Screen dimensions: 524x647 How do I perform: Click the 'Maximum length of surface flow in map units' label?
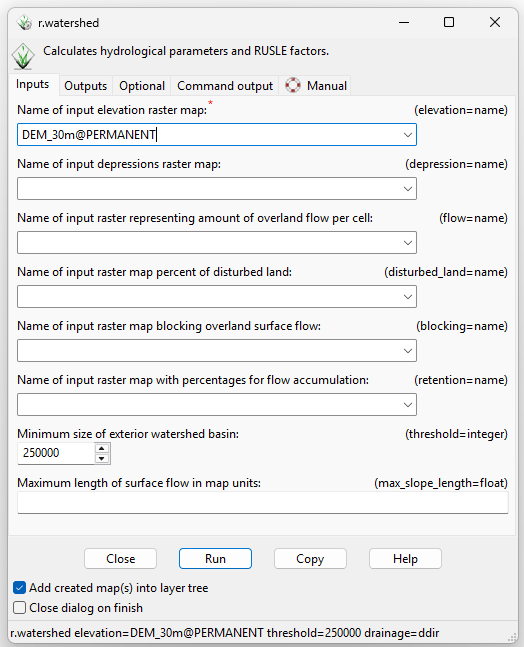139,483
